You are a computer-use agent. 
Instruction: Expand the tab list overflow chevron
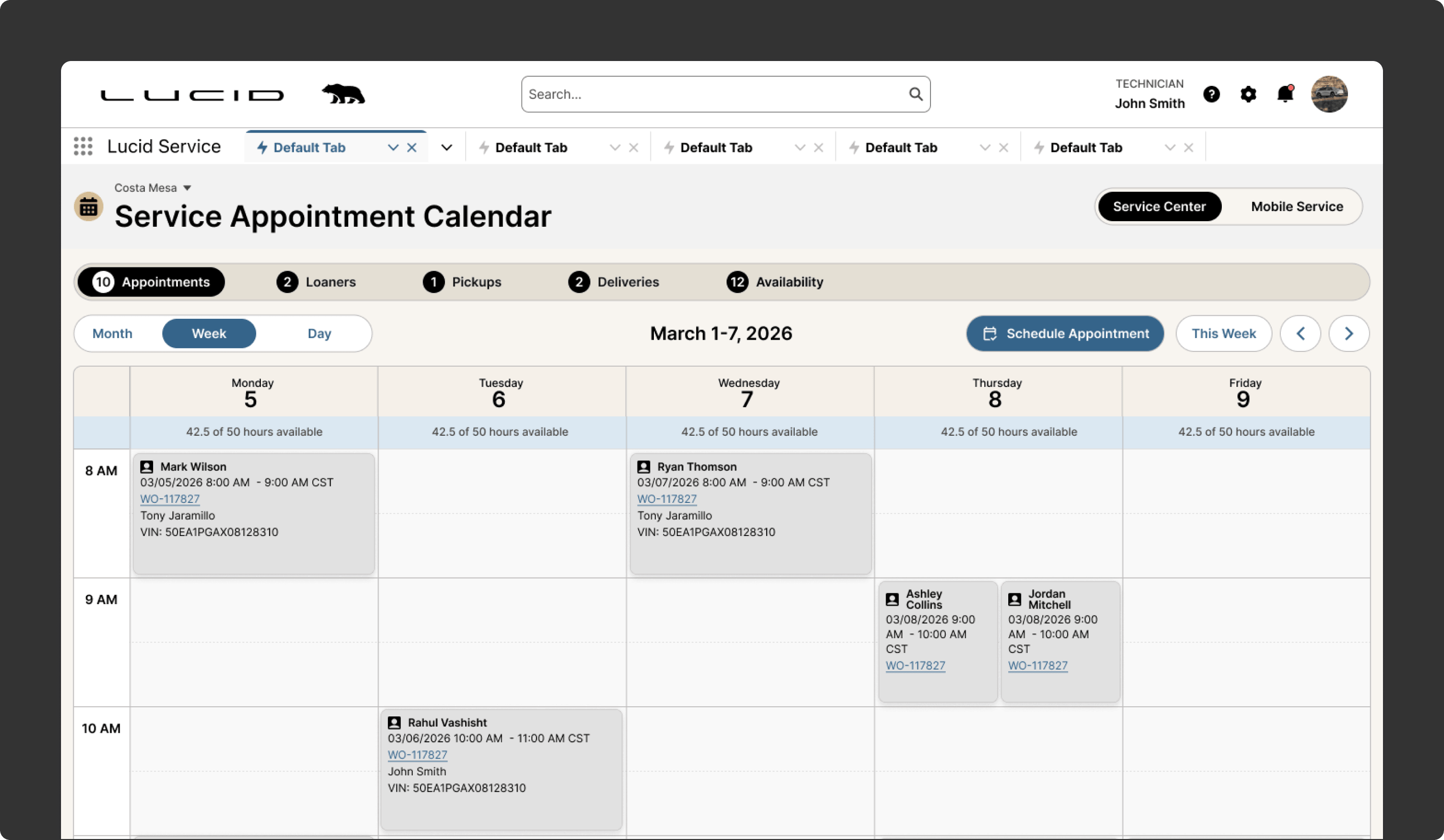tap(446, 148)
